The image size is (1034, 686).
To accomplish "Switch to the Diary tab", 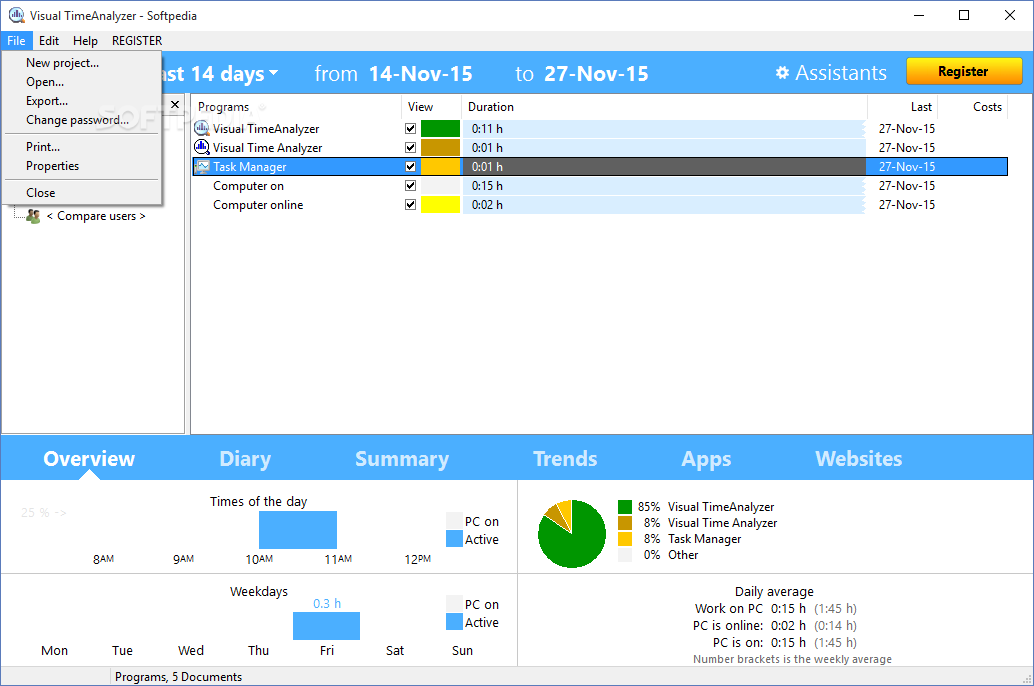I will point(245,458).
